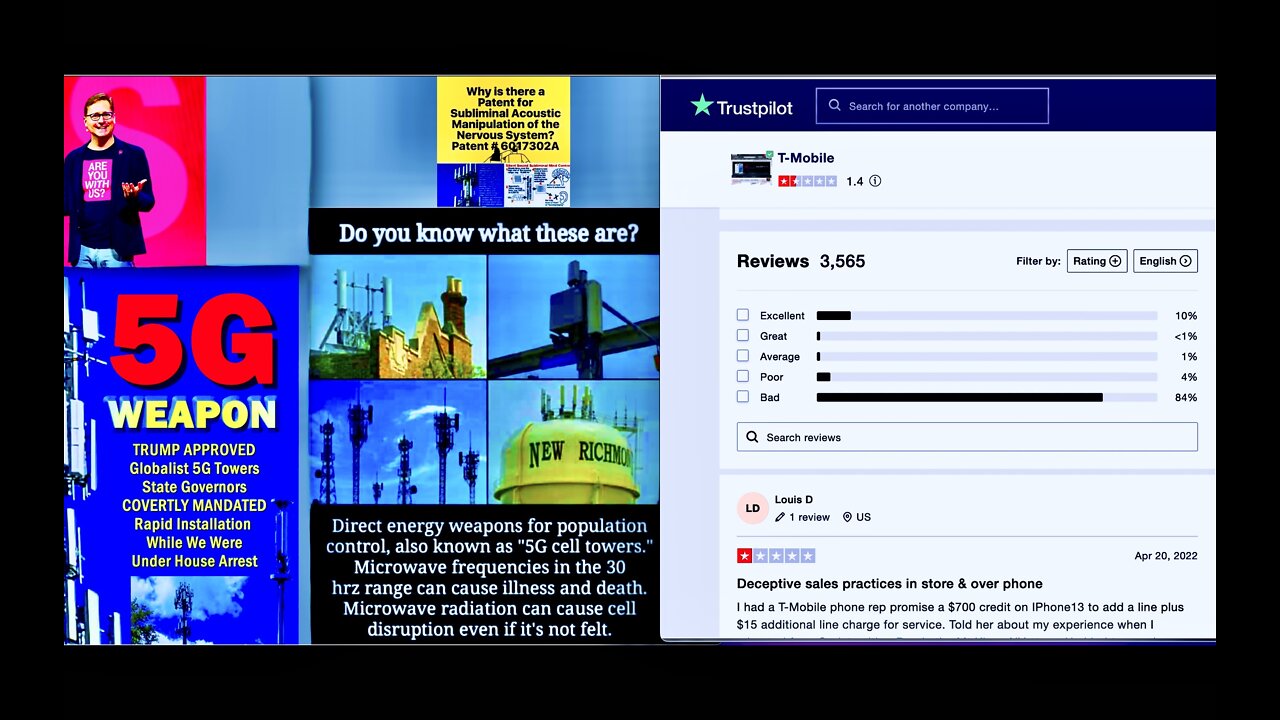Click the Poor 4% rating bar

pyautogui.click(x=987, y=377)
